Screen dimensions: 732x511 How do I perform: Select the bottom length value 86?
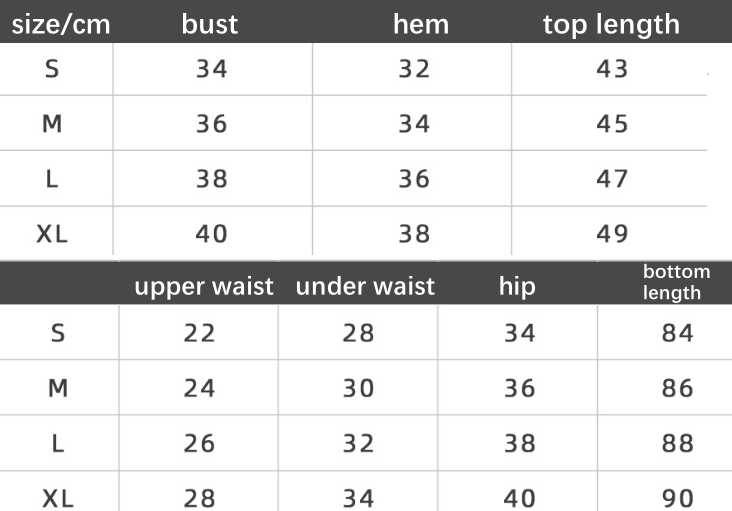point(677,388)
